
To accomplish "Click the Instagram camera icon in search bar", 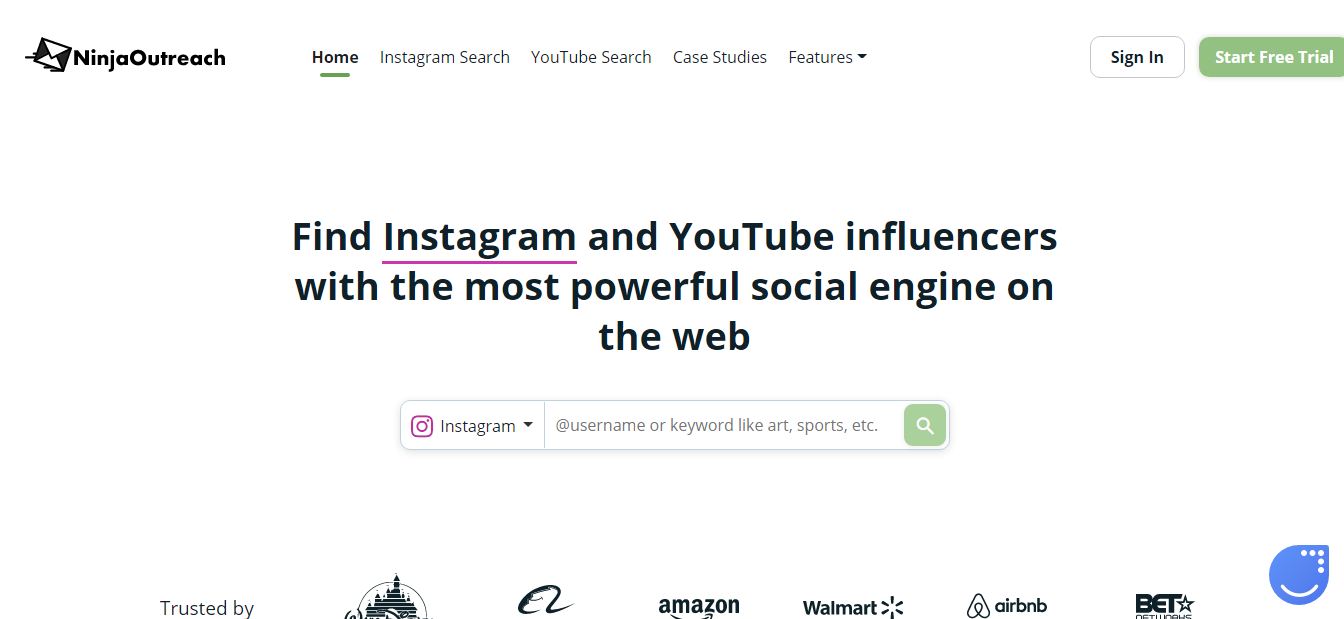I will [x=422, y=426].
